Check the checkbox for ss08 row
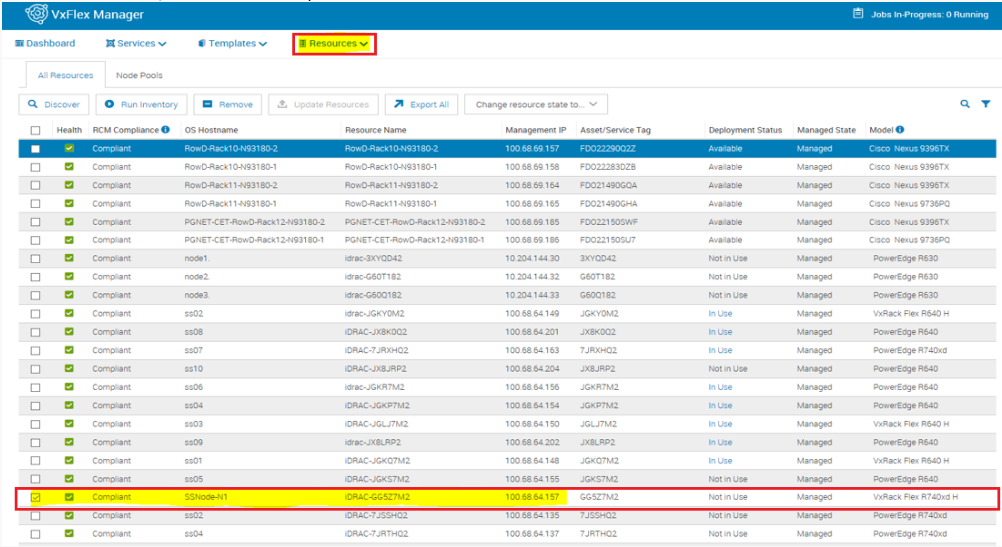This screenshot has height=547, width=1002. tap(36, 332)
